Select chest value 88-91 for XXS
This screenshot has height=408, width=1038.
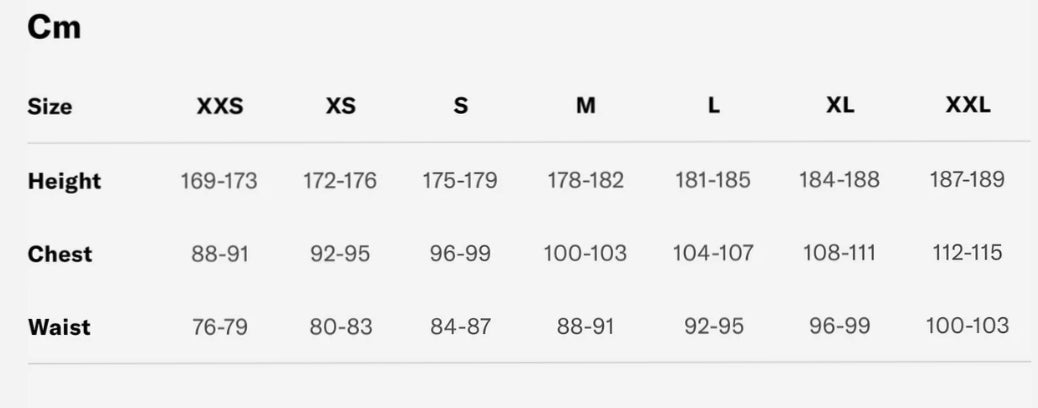(x=219, y=254)
